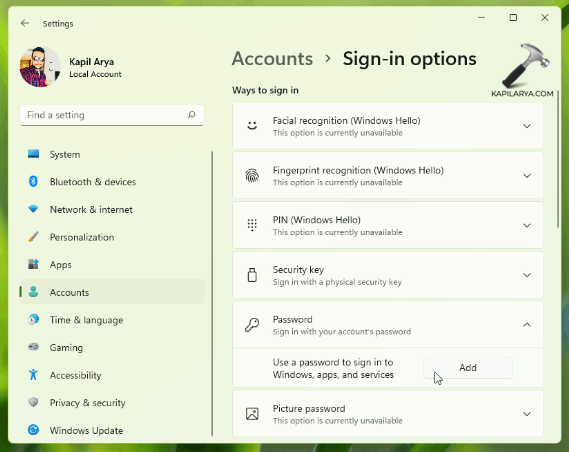Viewport: 569px width, 452px height.
Task: Click the Accounts breadcrumb link
Action: 272,59
